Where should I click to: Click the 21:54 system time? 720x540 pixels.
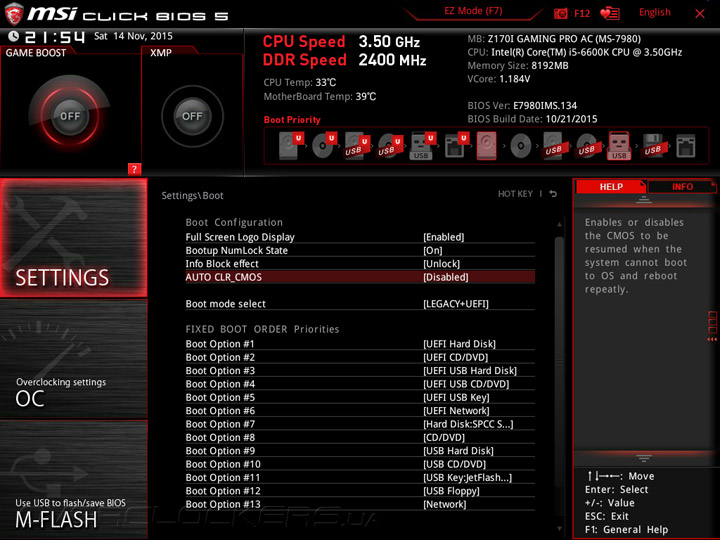(x=55, y=37)
